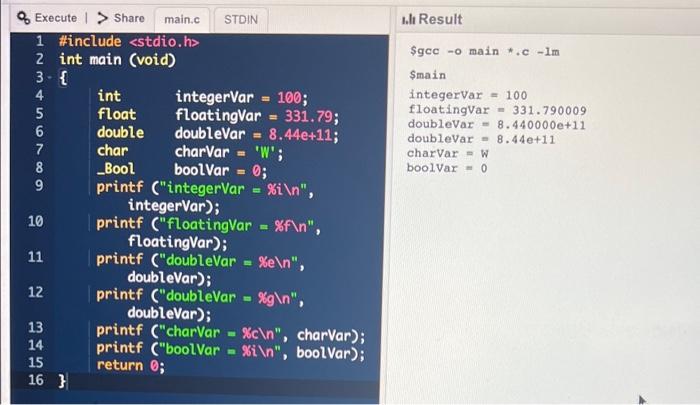Click output line charVar = W
Screen dimensions: 700x405
[448, 154]
